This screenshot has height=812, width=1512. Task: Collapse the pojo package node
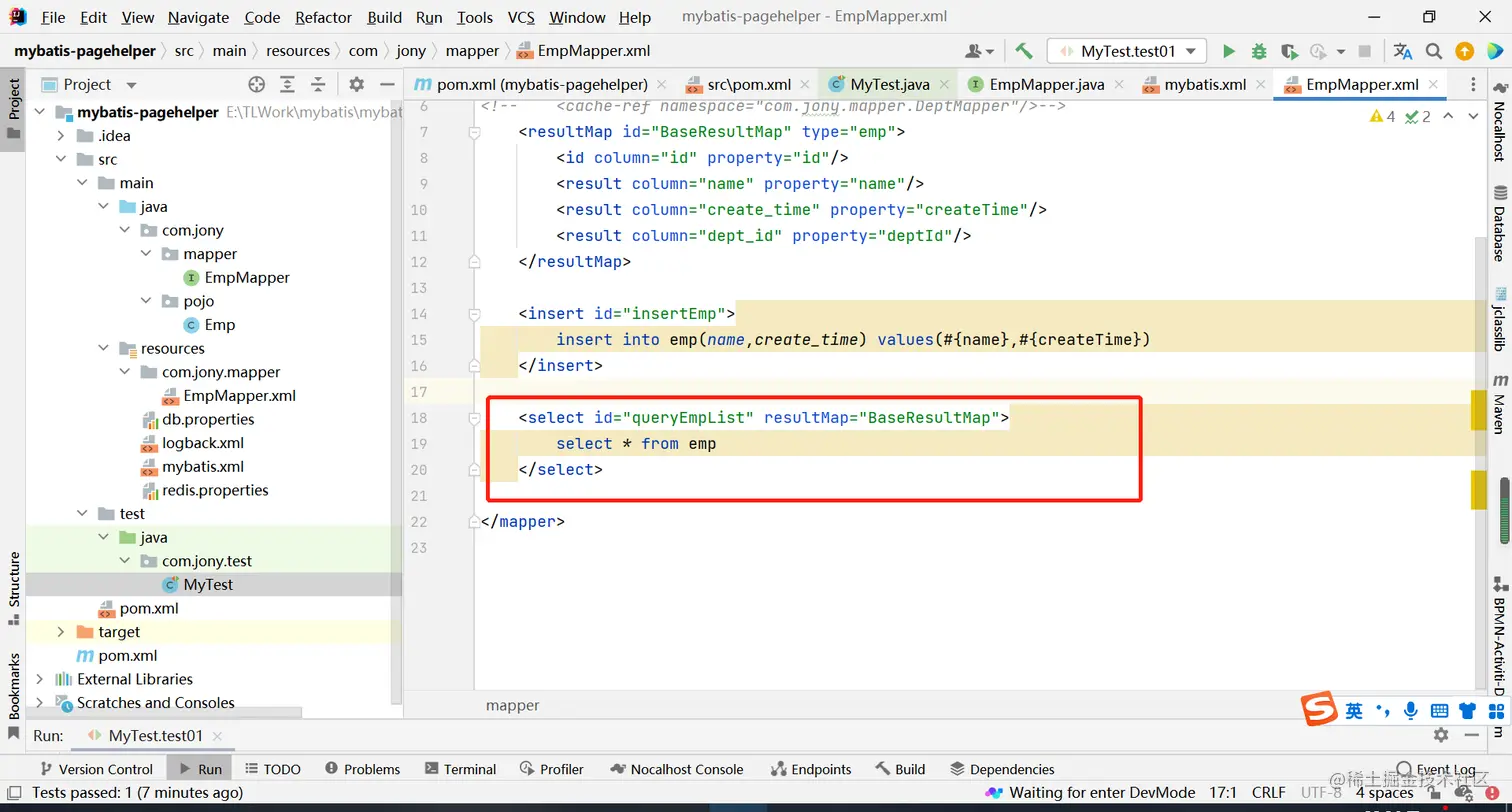pos(146,301)
